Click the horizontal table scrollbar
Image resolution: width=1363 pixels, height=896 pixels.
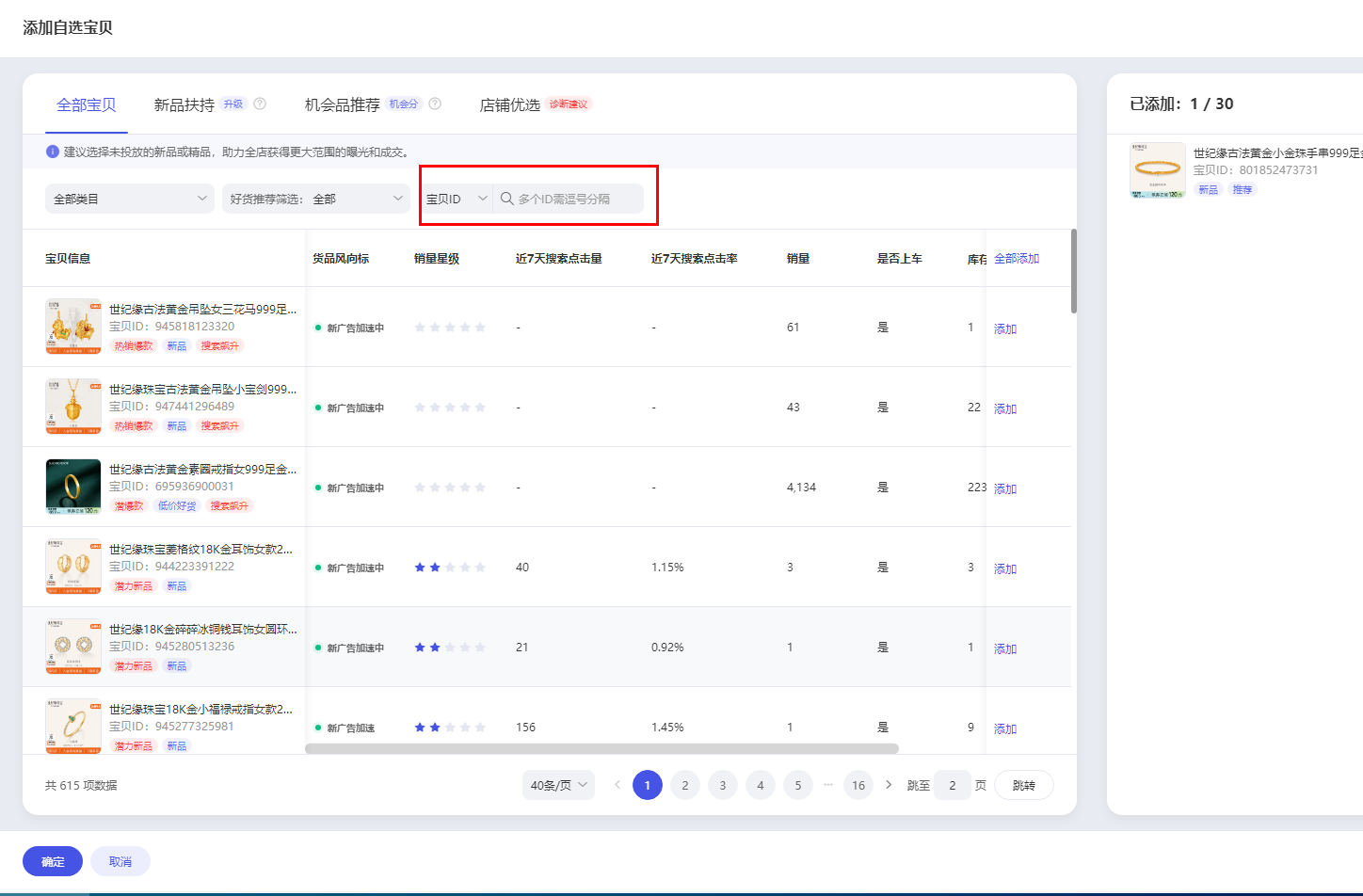tap(601, 749)
